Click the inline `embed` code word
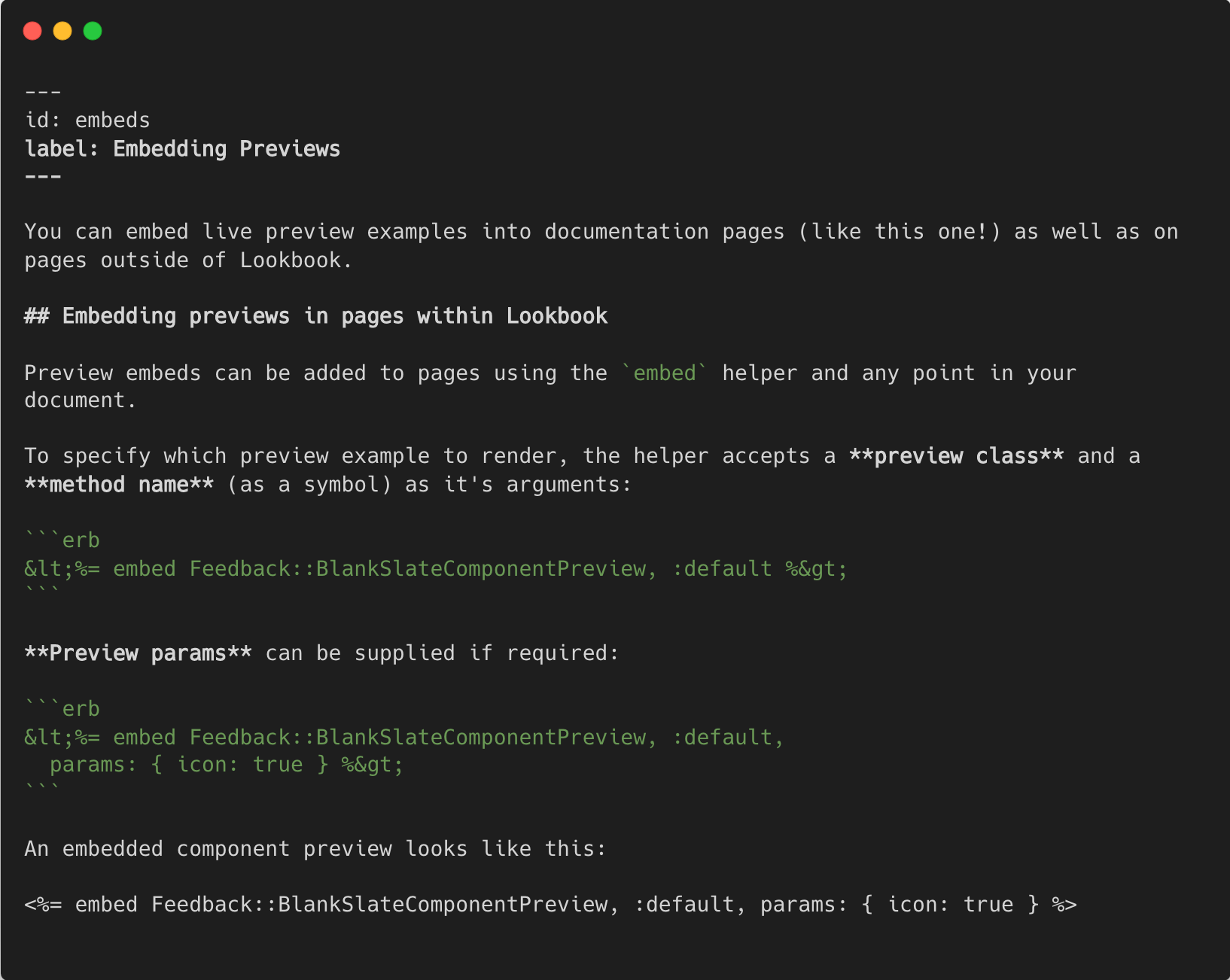Viewport: 1230px width, 980px height. (x=665, y=373)
